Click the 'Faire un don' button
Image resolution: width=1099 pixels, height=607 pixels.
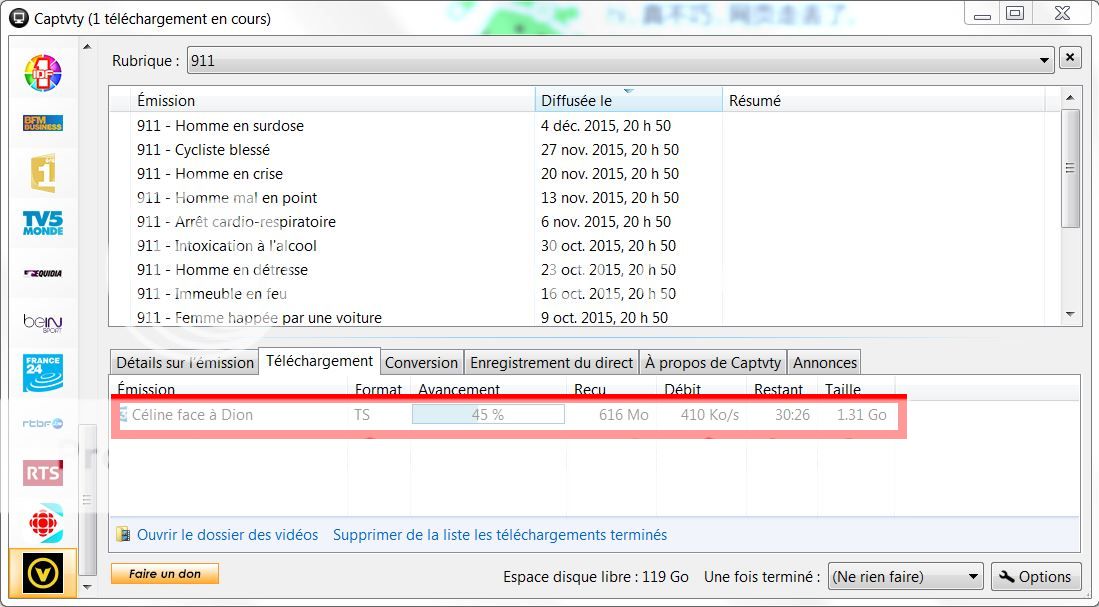(165, 574)
